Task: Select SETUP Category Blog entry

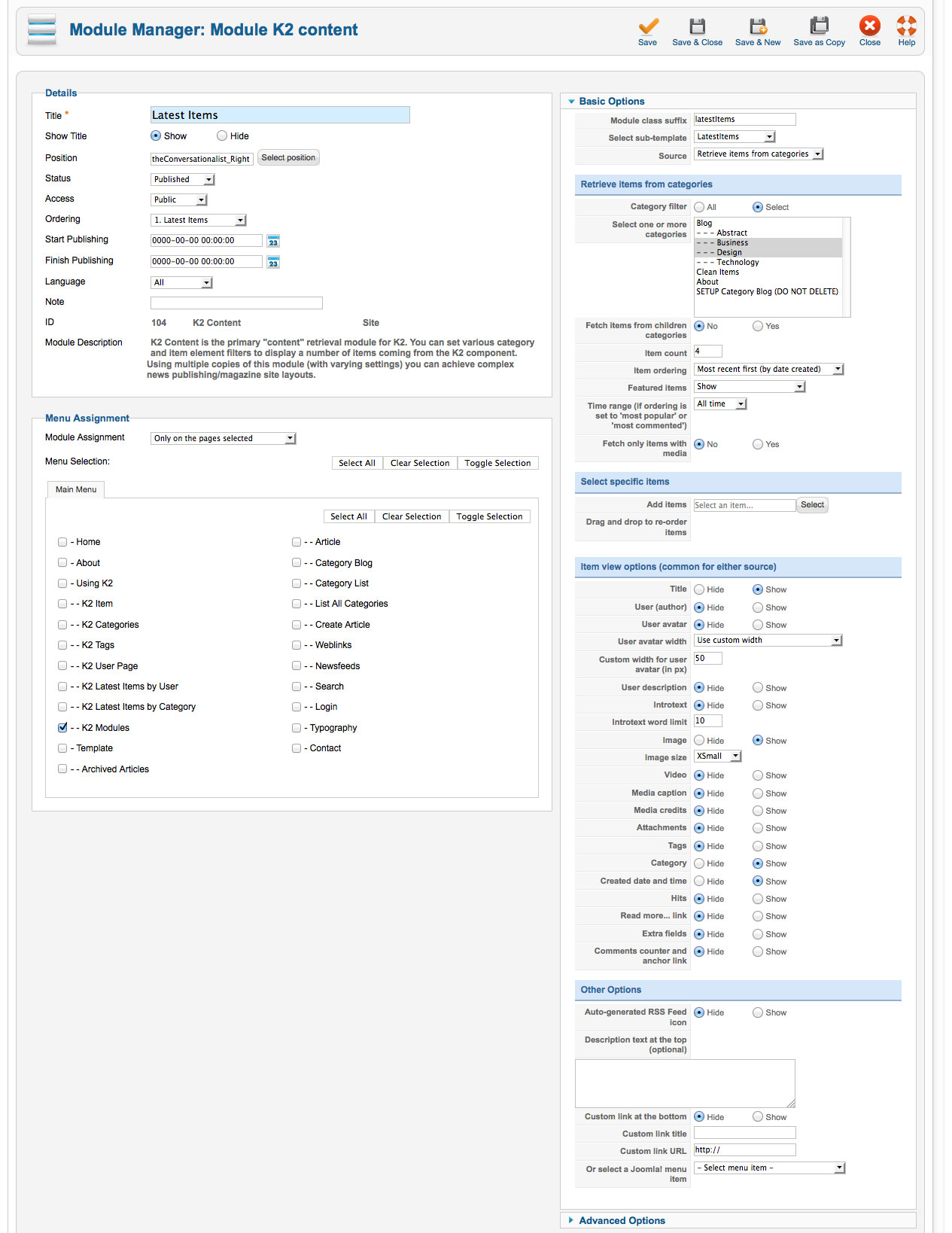Action: pyautogui.click(x=768, y=291)
